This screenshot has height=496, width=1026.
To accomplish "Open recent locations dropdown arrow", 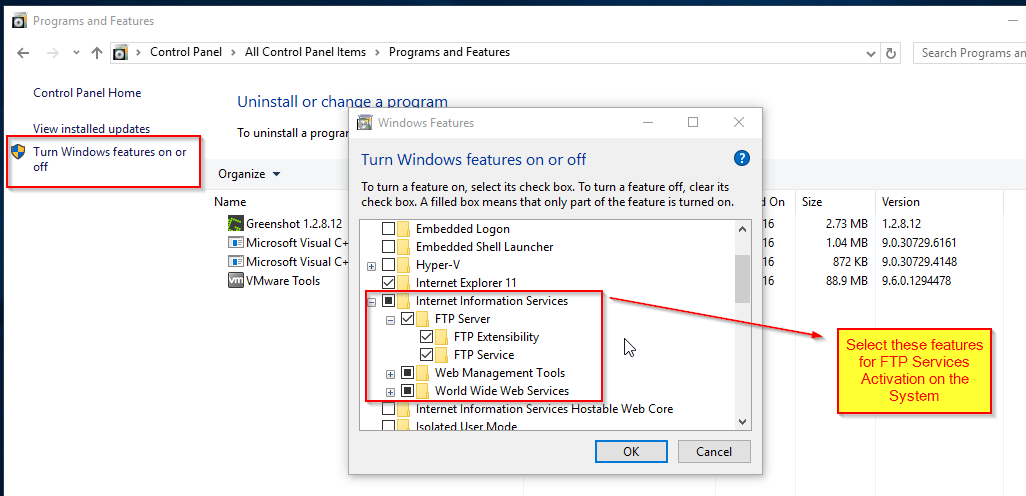I will coord(77,53).
